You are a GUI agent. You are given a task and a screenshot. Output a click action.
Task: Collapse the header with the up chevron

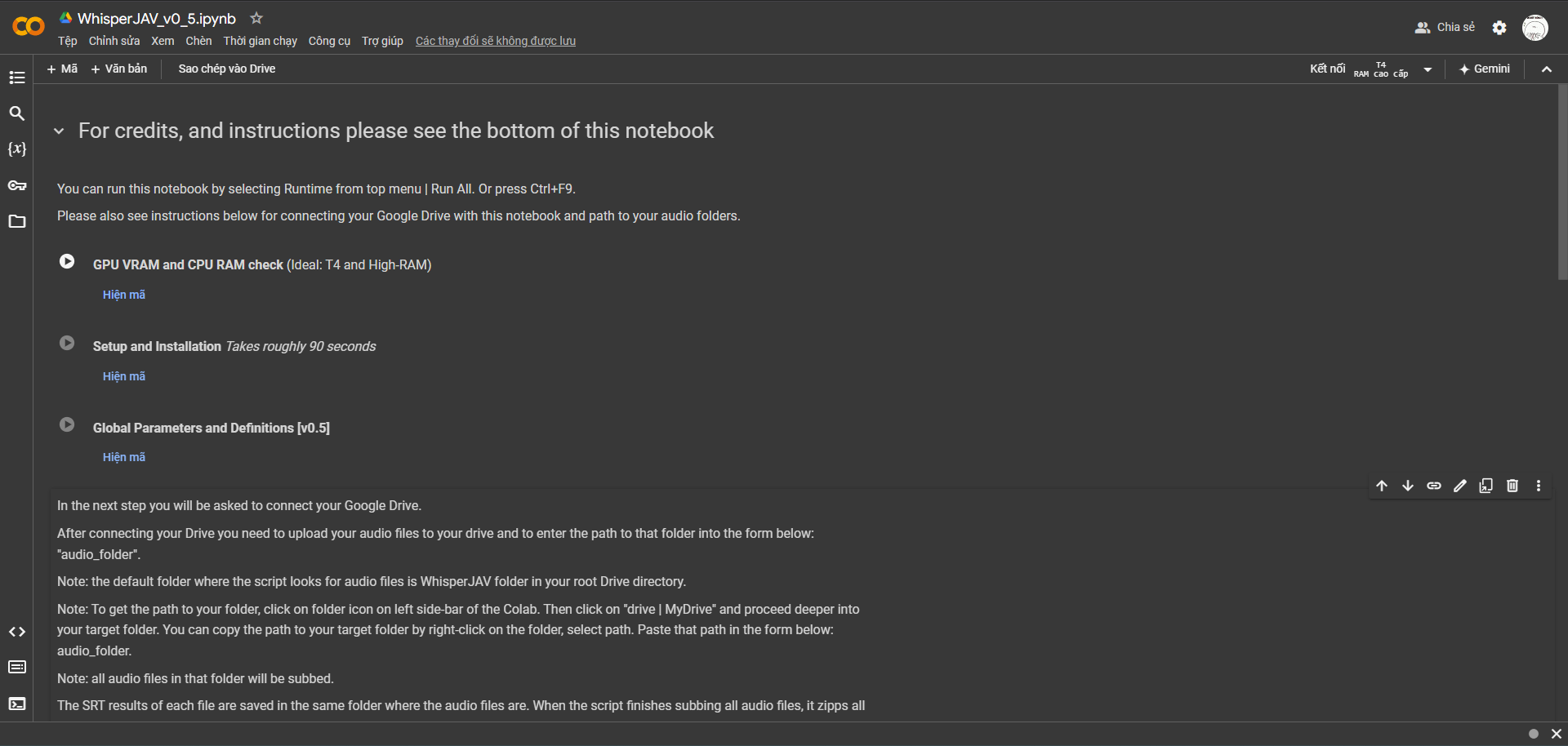click(1547, 69)
